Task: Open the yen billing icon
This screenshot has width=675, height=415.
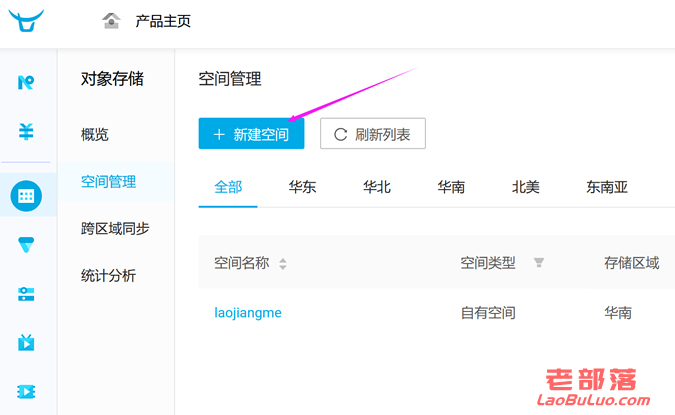Action: pyautogui.click(x=26, y=131)
